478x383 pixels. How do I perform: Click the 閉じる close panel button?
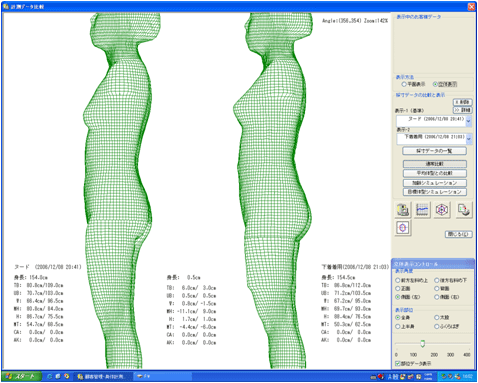coord(459,234)
